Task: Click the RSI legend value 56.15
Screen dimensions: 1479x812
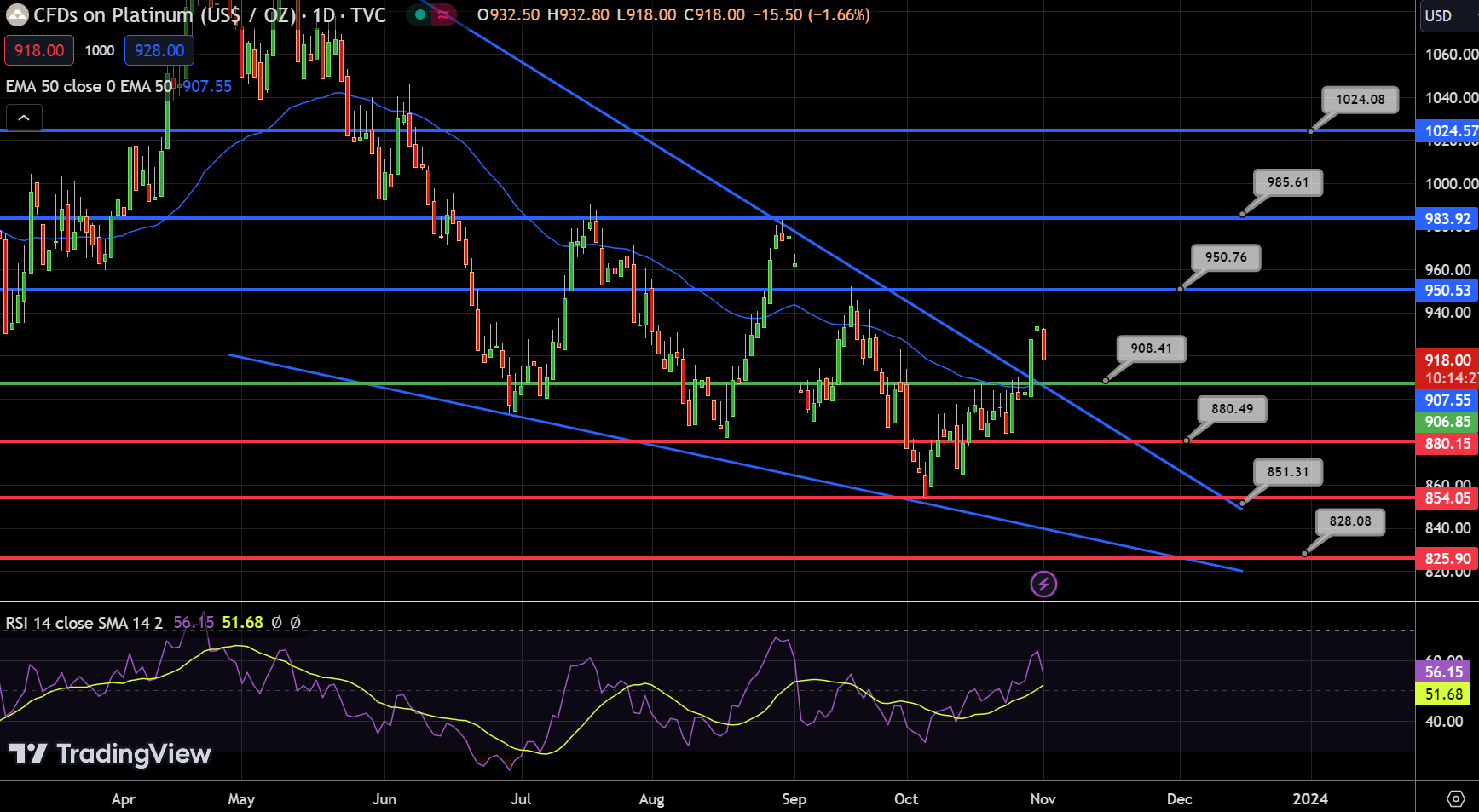Action: (x=194, y=623)
